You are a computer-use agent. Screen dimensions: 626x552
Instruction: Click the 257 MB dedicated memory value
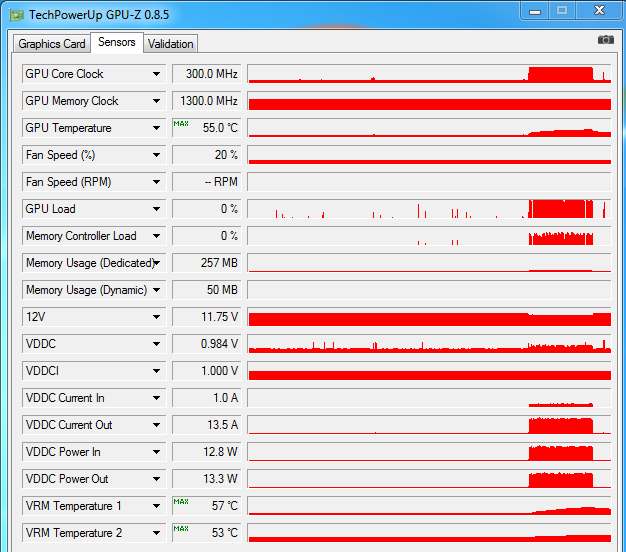pos(207,263)
